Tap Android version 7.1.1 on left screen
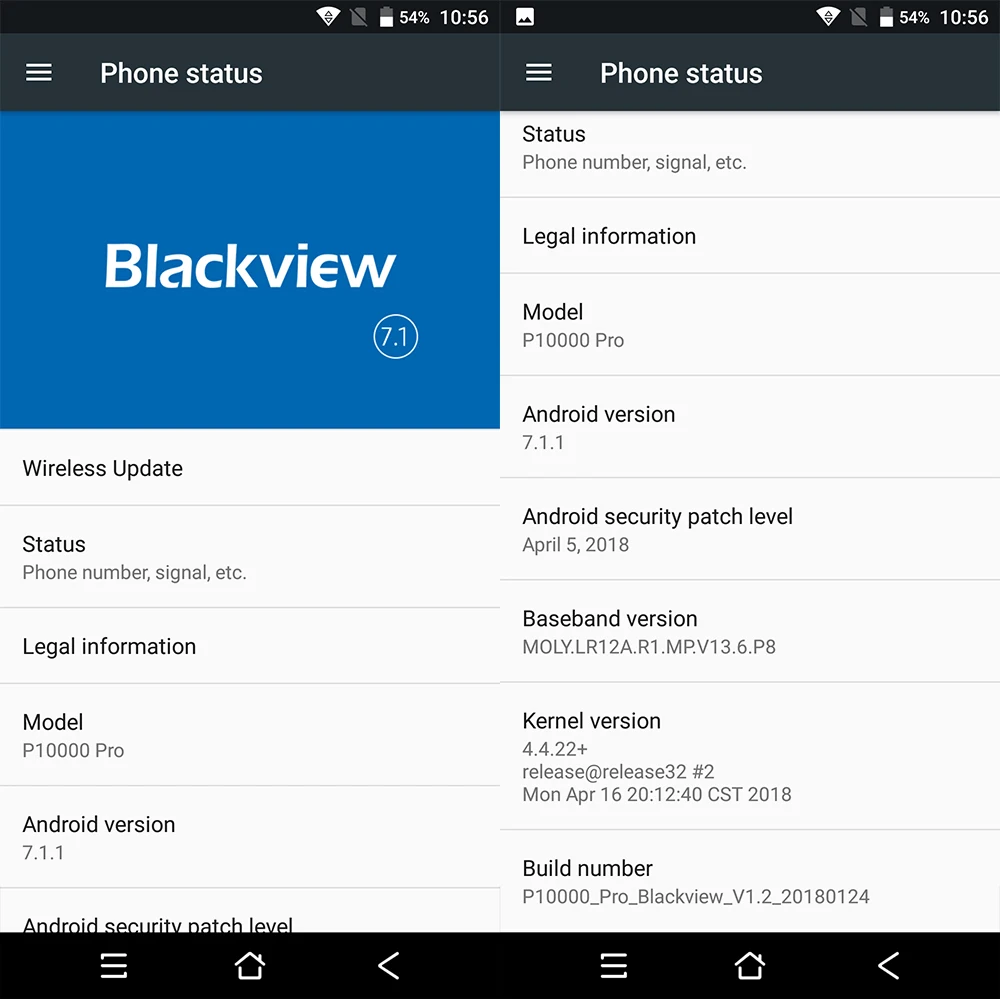The image size is (1000, 999). pyautogui.click(x=250, y=838)
